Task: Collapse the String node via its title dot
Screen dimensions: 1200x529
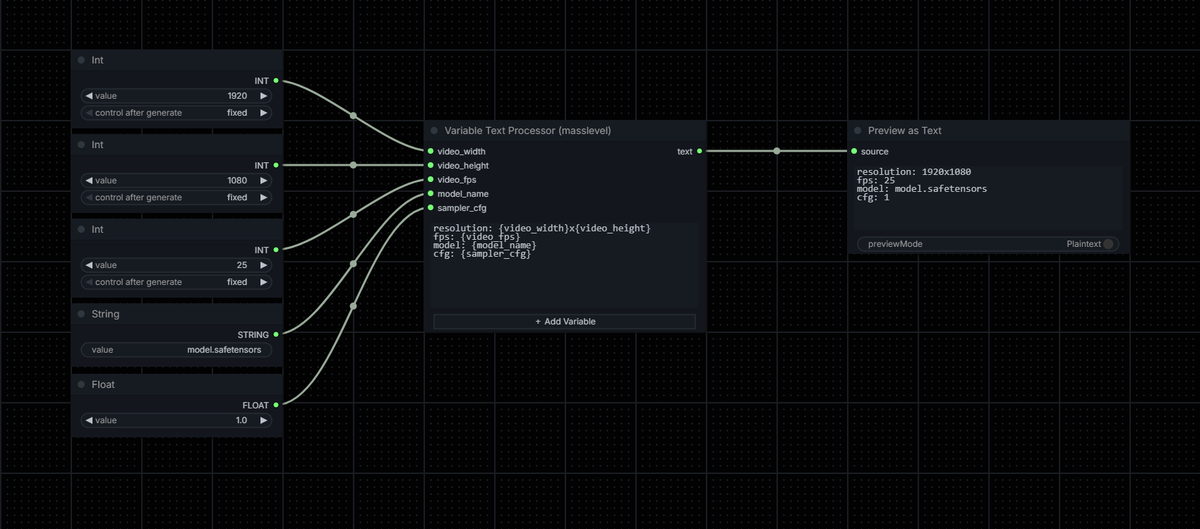Action: click(81, 314)
